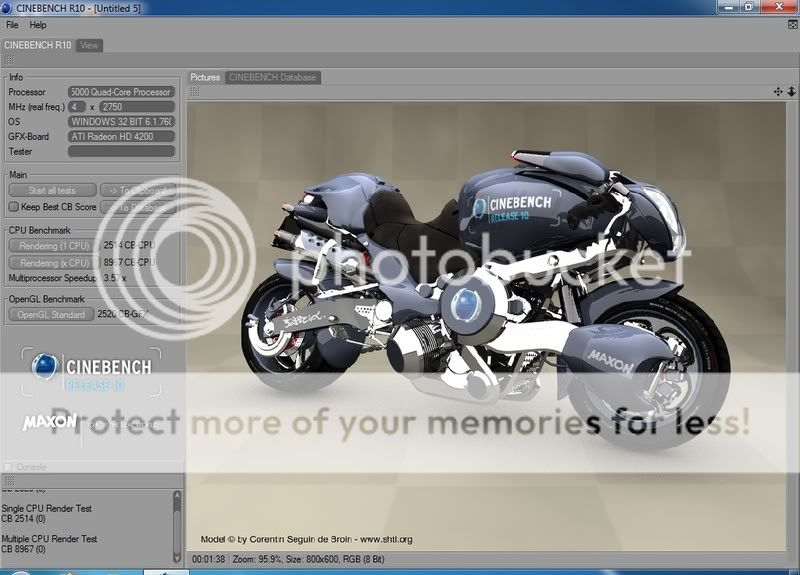Restore down the CINEBENCH window
The height and width of the screenshot is (575, 800).
tap(749, 7)
